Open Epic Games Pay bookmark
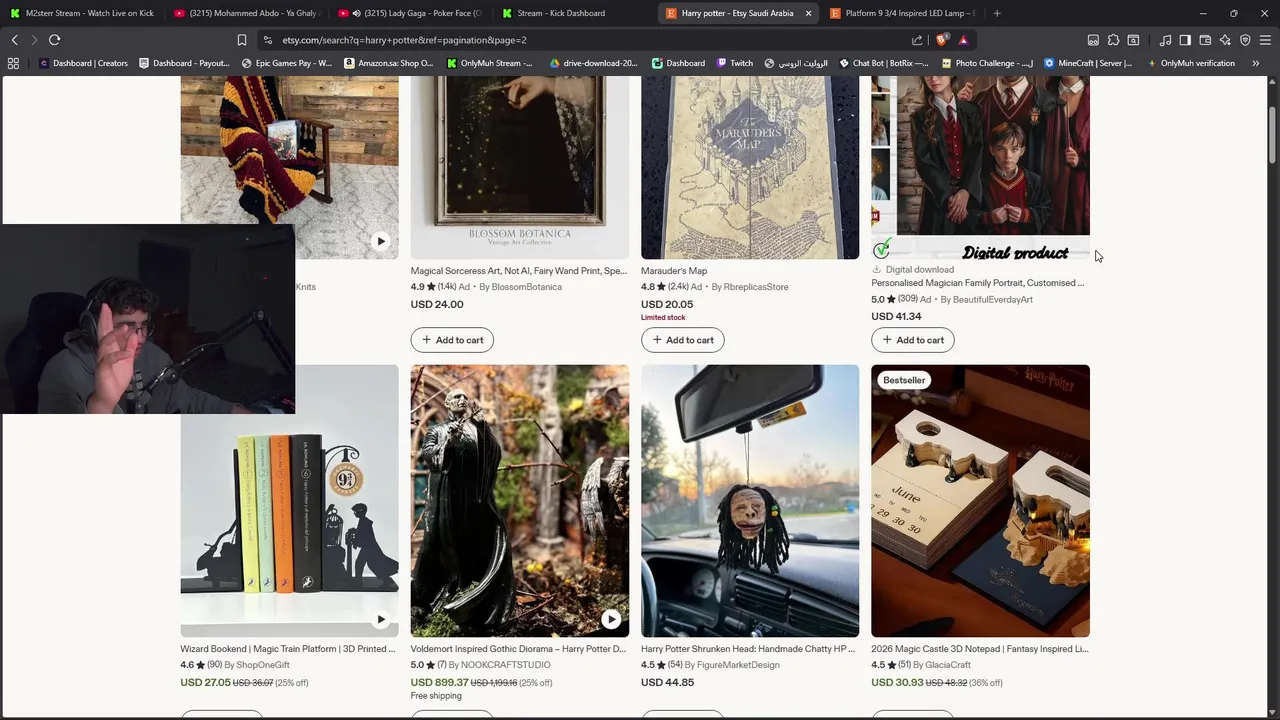This screenshot has width=1280, height=720. (287, 63)
